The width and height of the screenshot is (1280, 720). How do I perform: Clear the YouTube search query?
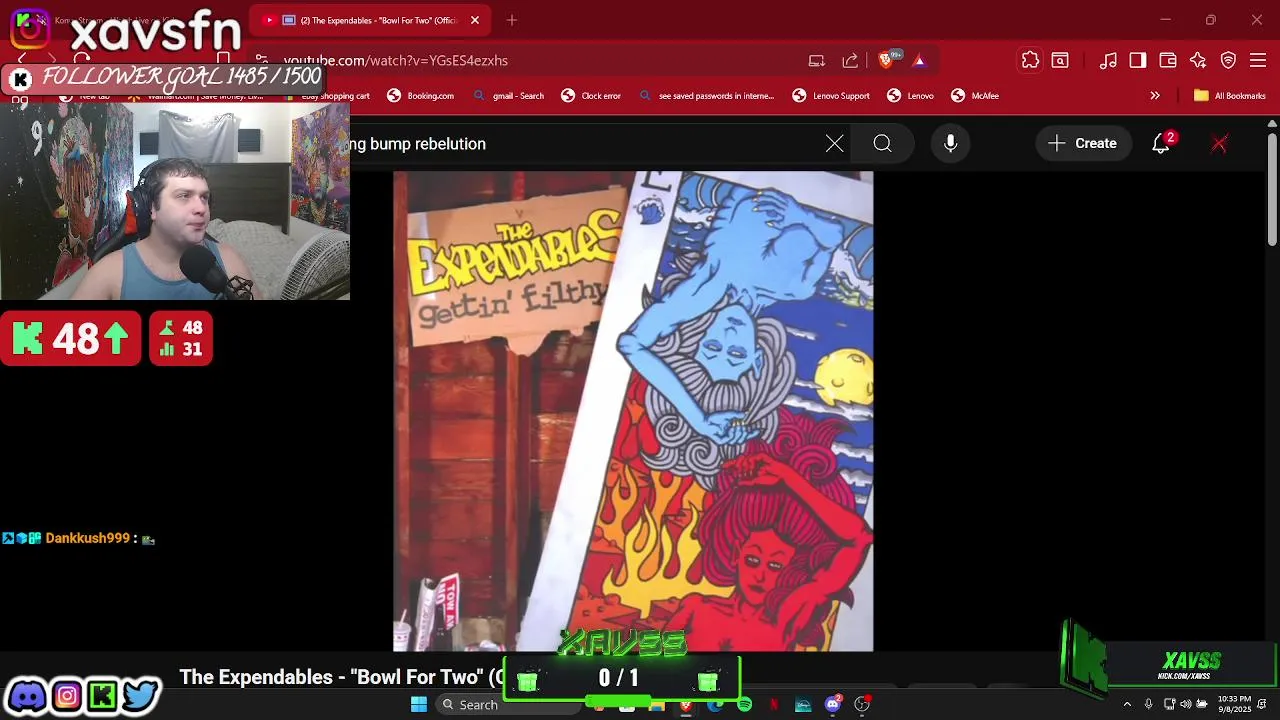[835, 144]
